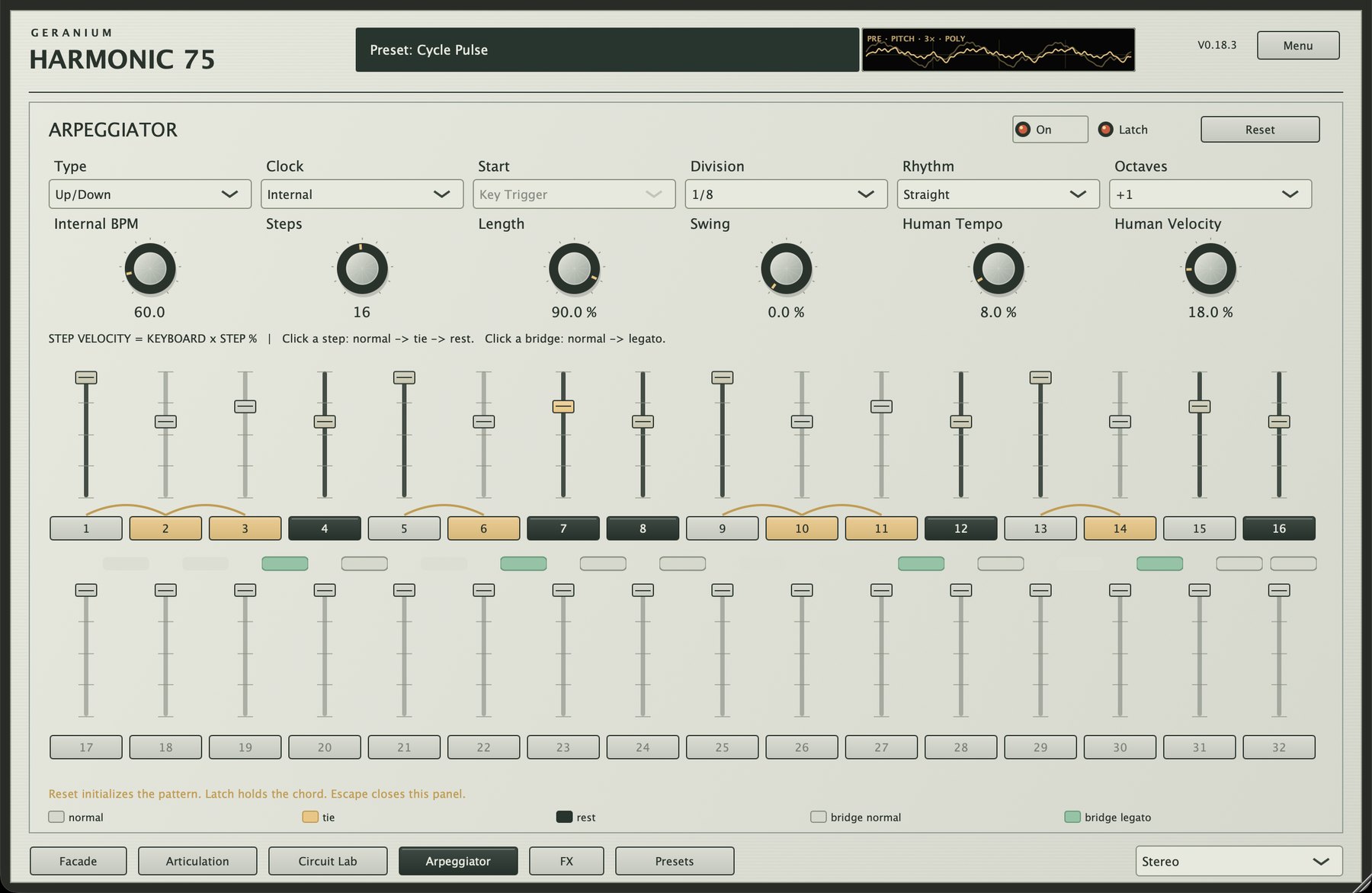Click the Human Velocity knob
The height and width of the screenshot is (893, 1372).
click(1210, 268)
